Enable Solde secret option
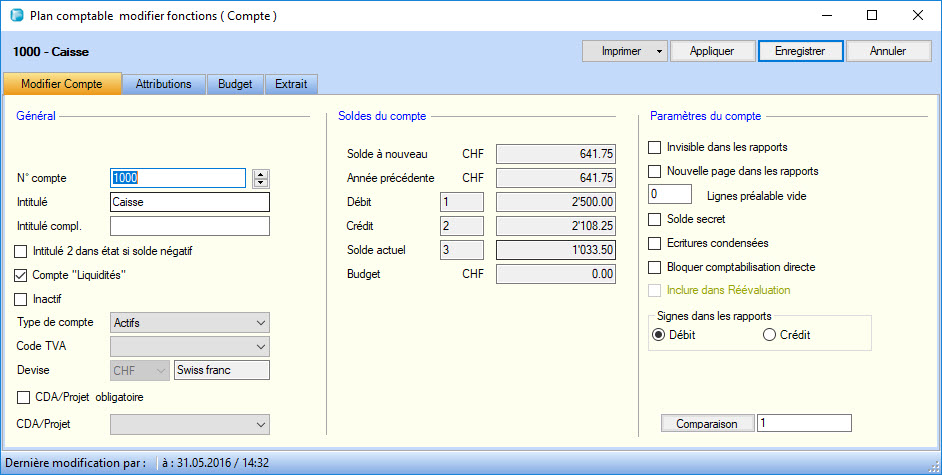The width and height of the screenshot is (942, 475). 655,219
